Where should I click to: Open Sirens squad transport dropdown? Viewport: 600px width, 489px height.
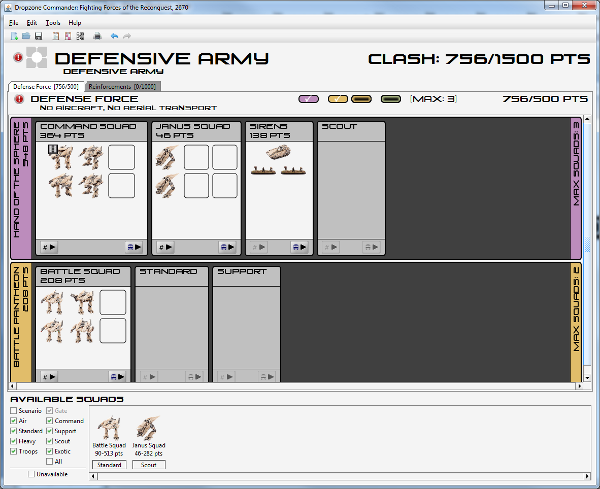(x=299, y=247)
